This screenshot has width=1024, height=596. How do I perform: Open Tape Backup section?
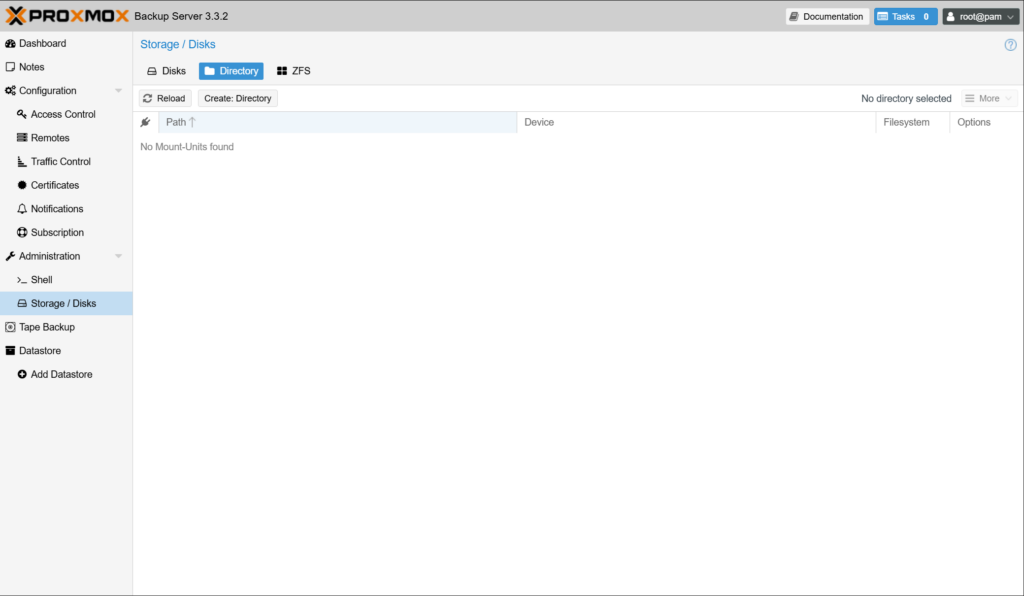46,327
